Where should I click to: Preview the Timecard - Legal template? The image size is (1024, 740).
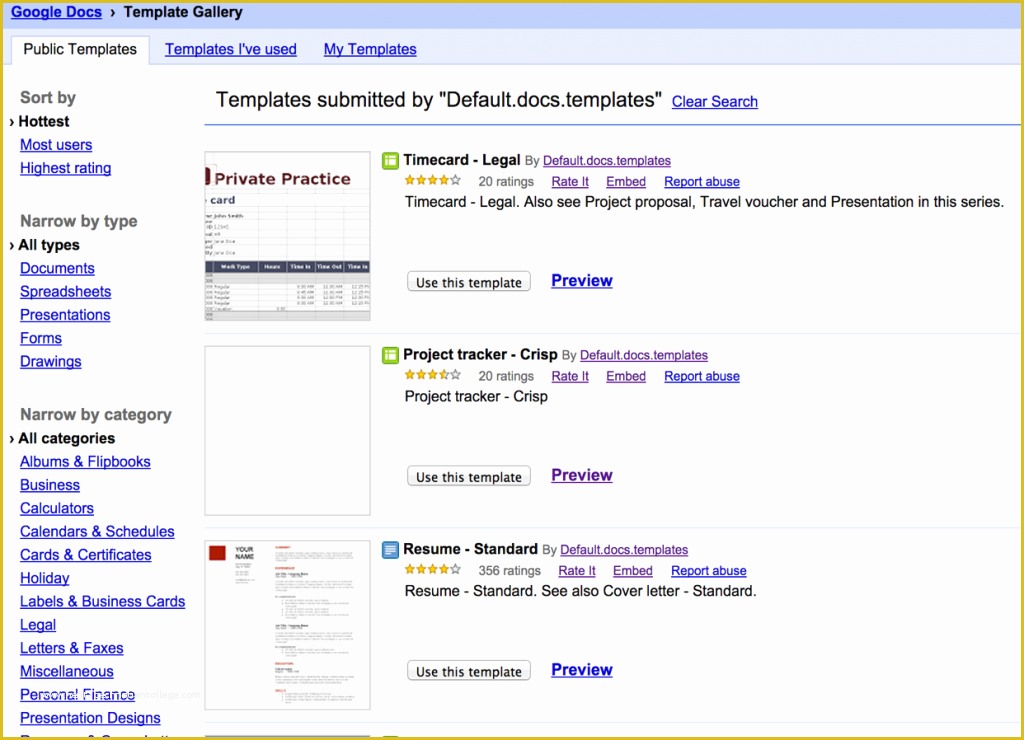[582, 281]
